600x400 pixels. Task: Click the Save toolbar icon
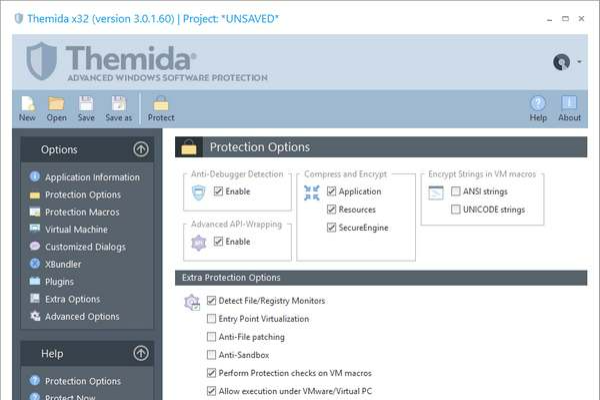[86, 103]
